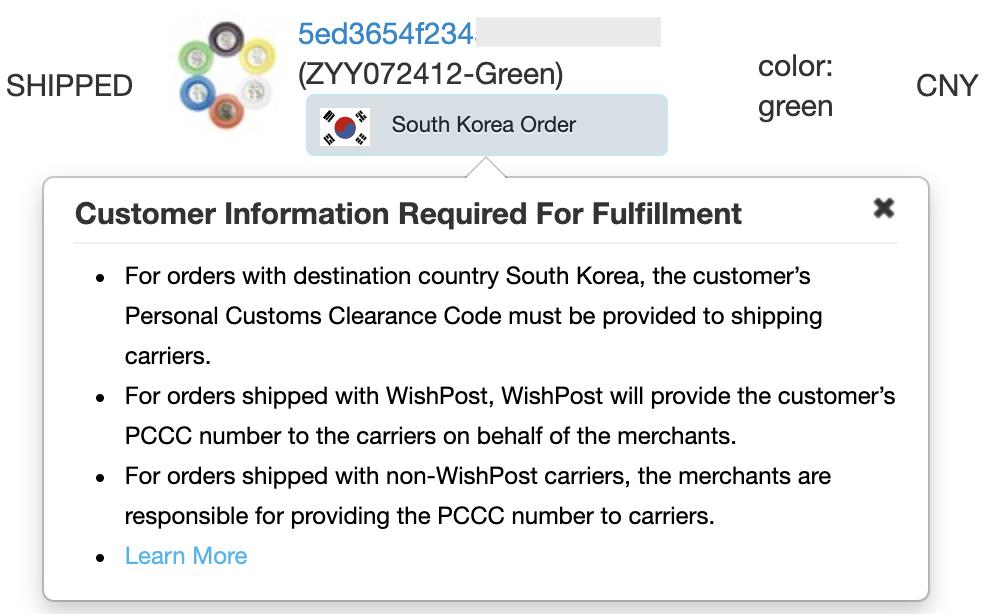Image resolution: width=986 pixels, height=614 pixels.
Task: Click the CNY currency label
Action: point(946,86)
